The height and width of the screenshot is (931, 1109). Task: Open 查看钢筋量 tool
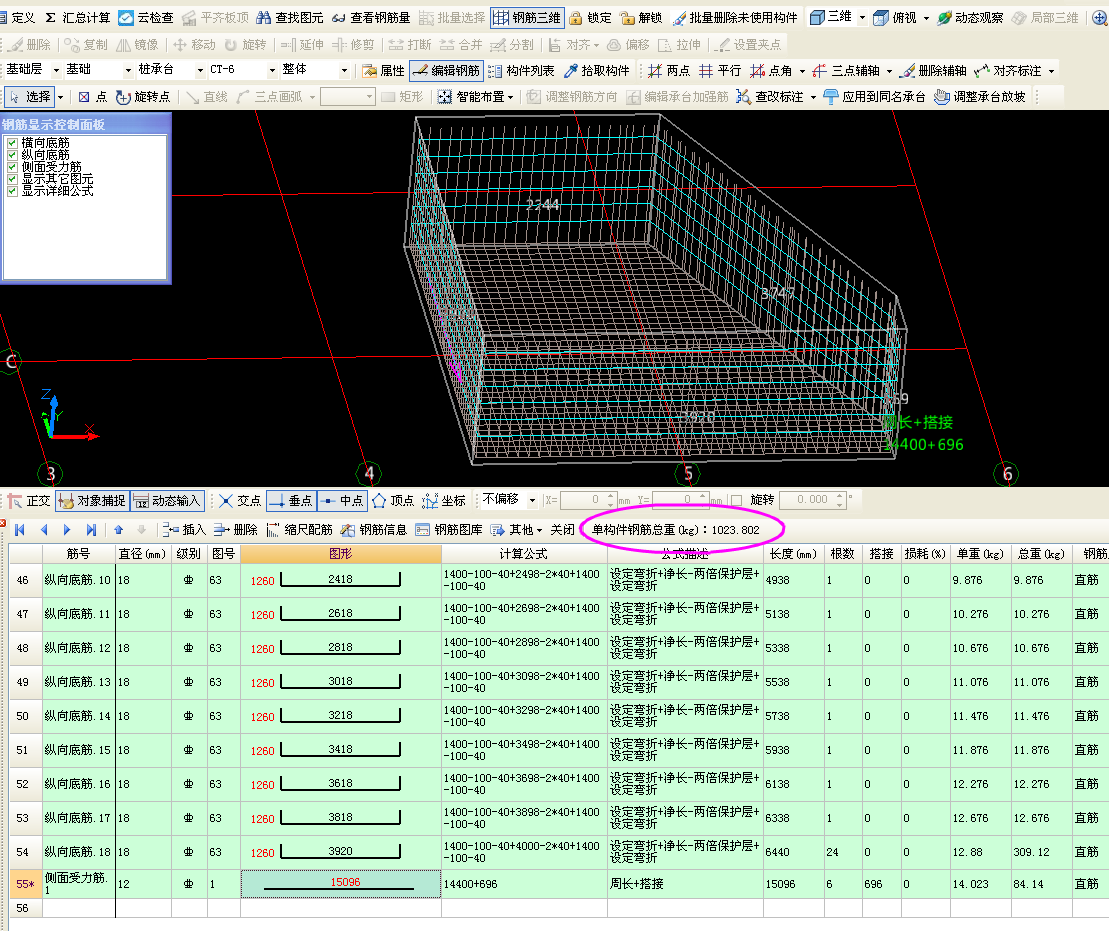point(371,18)
